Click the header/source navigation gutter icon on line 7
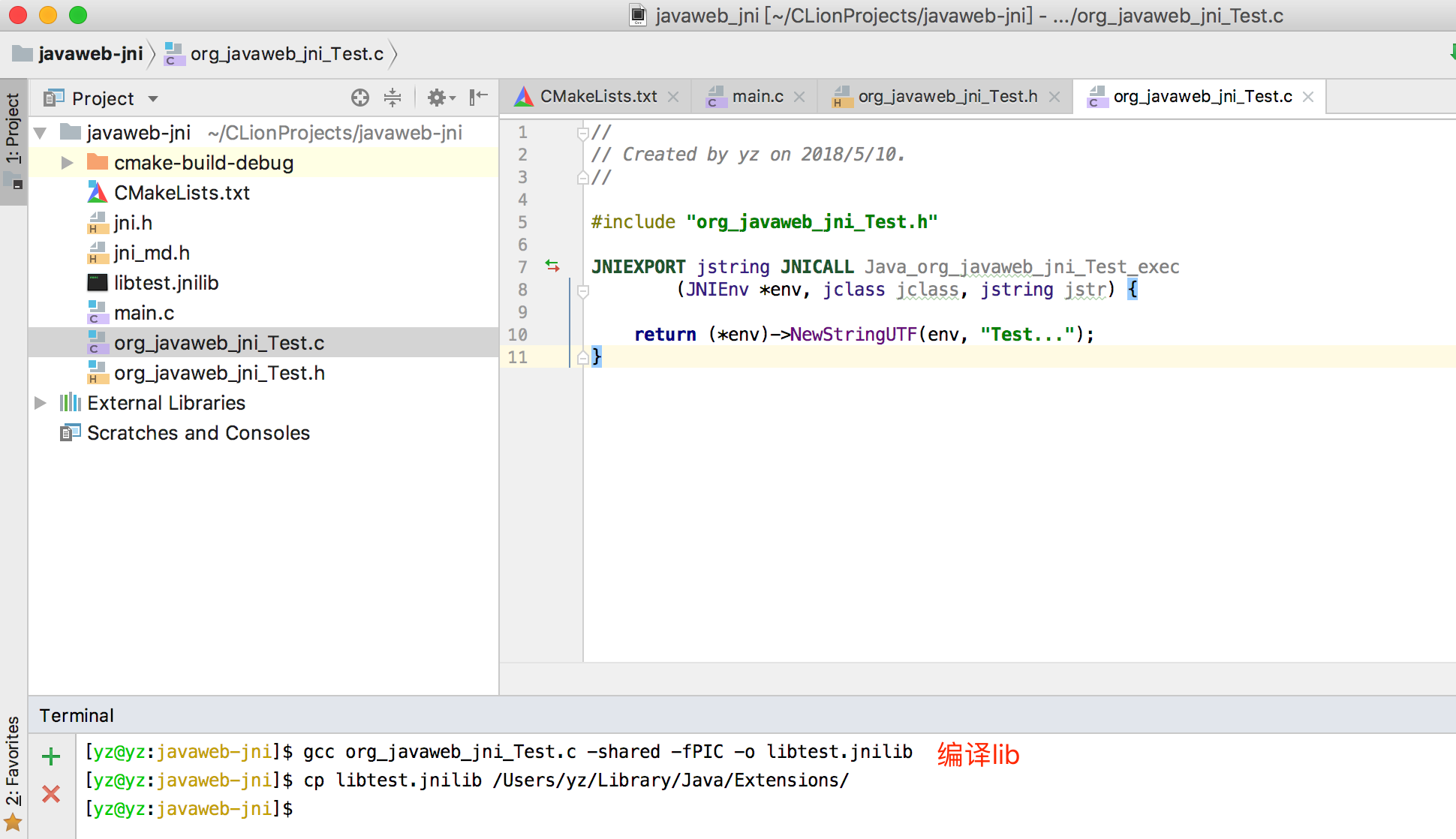The width and height of the screenshot is (1456, 839). (552, 266)
